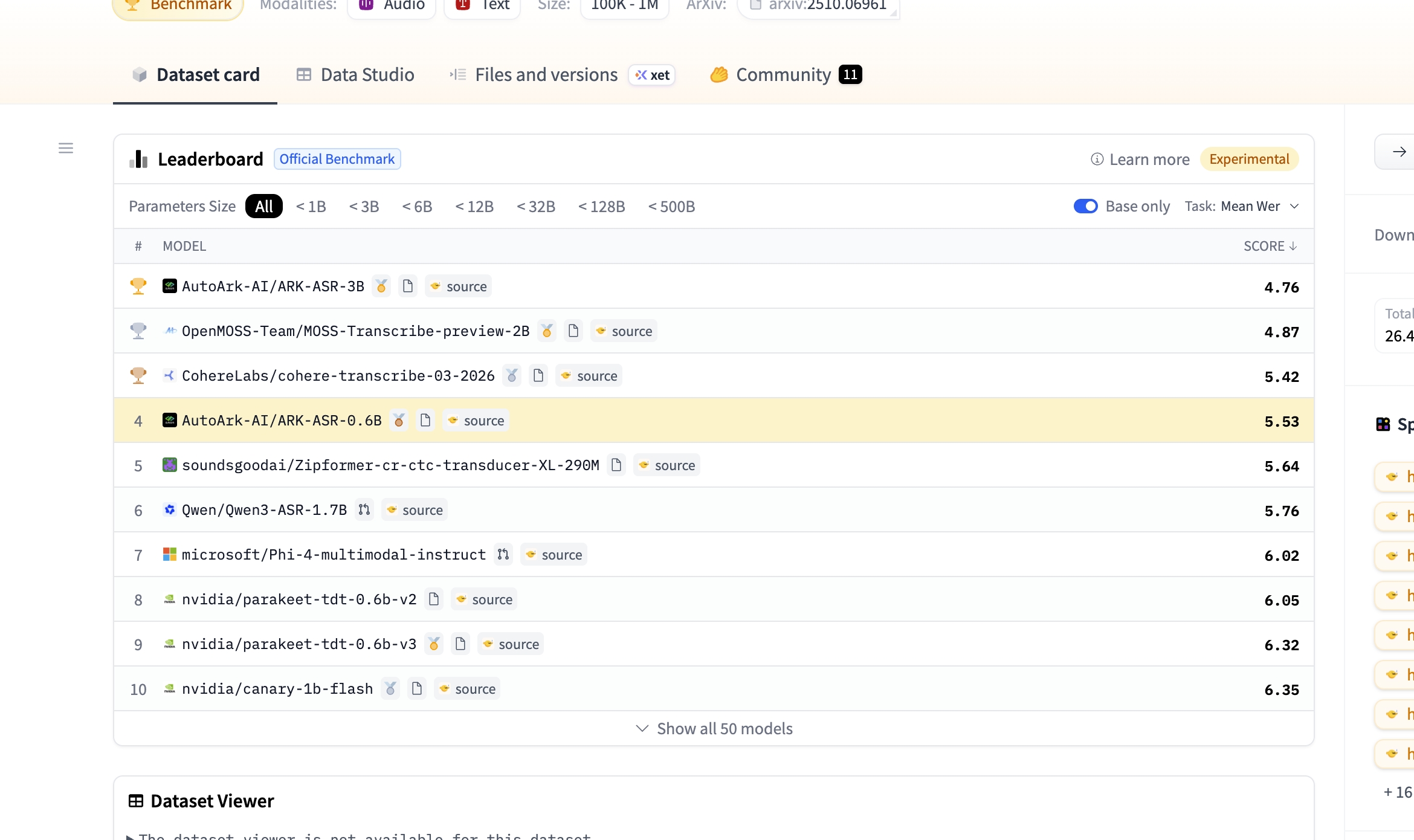Click the medal badge for cohere-transcribe-03-2026
The height and width of the screenshot is (840, 1414).
(x=512, y=375)
